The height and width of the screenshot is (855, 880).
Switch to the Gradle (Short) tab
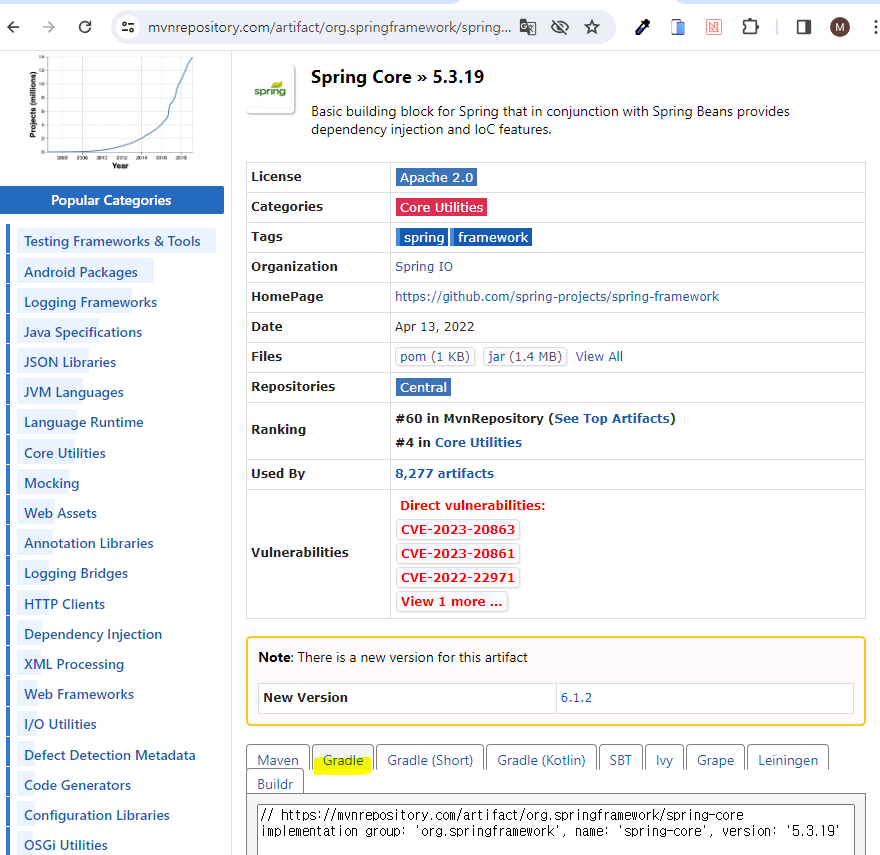coord(430,760)
